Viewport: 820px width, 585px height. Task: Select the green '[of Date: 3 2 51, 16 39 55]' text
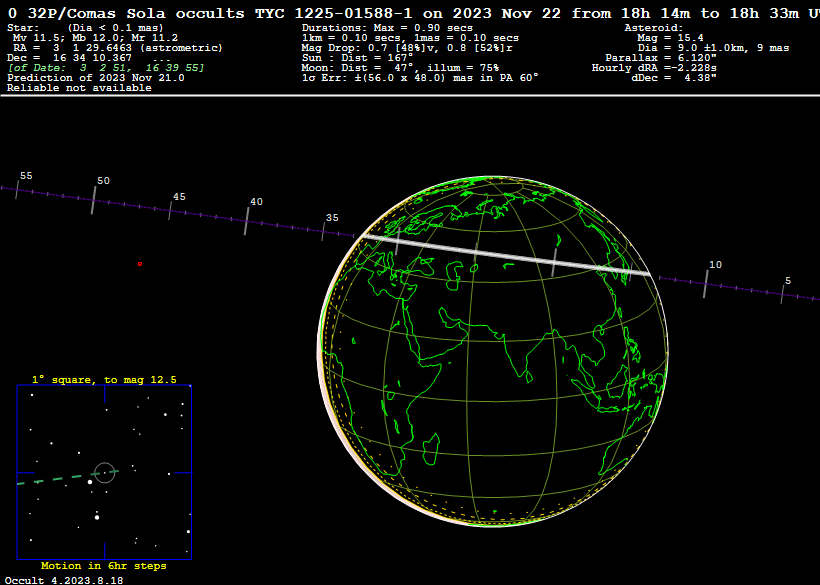(106, 68)
